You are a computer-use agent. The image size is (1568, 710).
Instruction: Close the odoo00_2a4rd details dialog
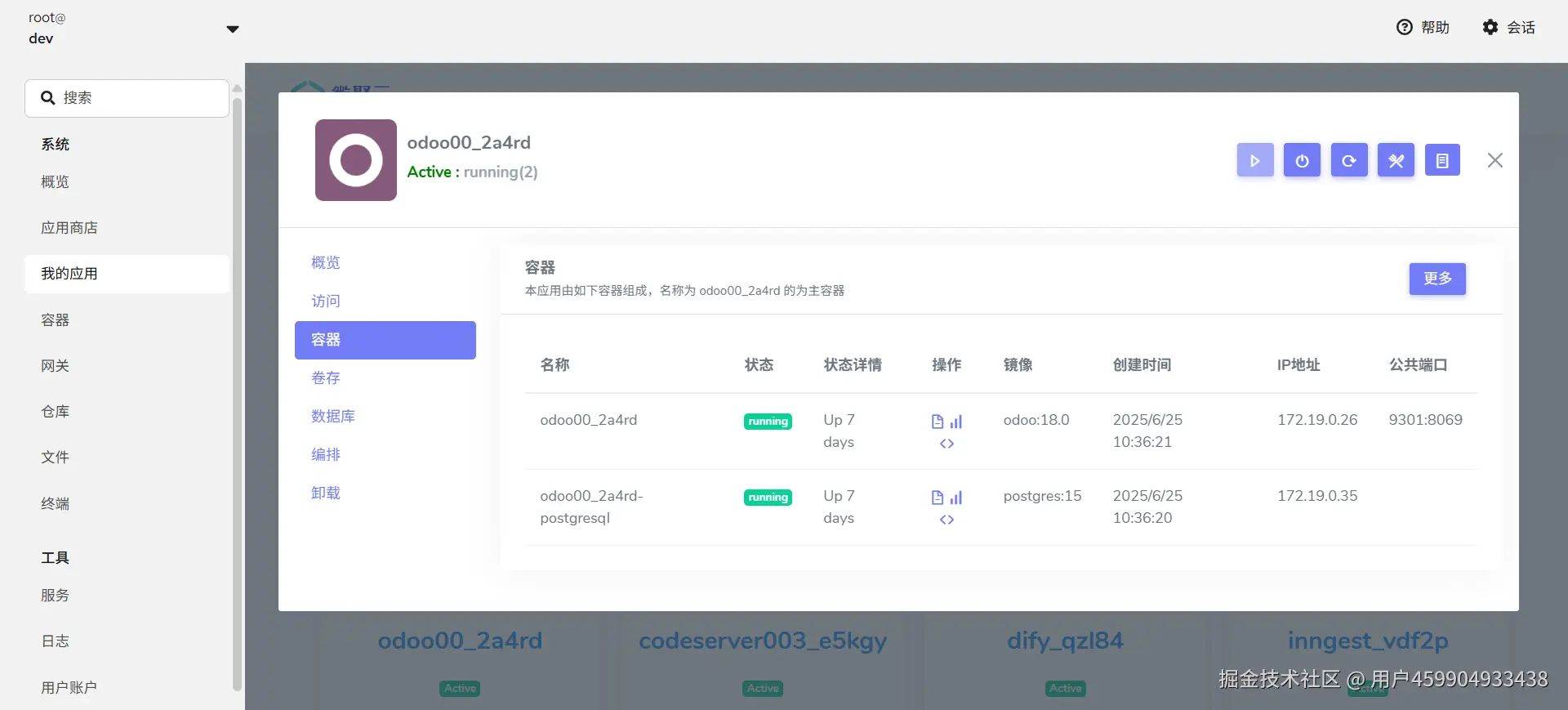1495,160
